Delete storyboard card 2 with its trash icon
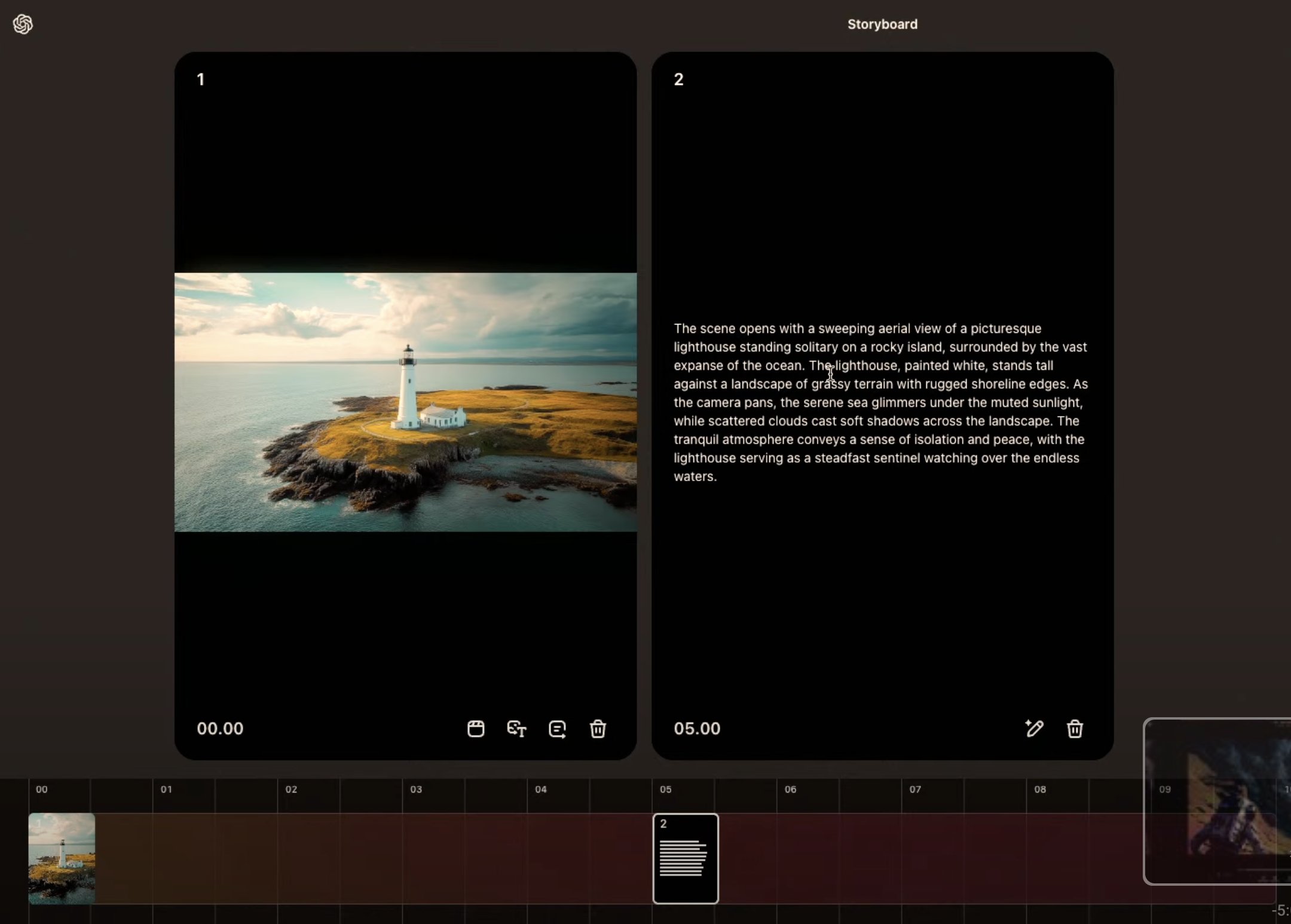Viewport: 1291px width, 924px height. pyautogui.click(x=1075, y=729)
